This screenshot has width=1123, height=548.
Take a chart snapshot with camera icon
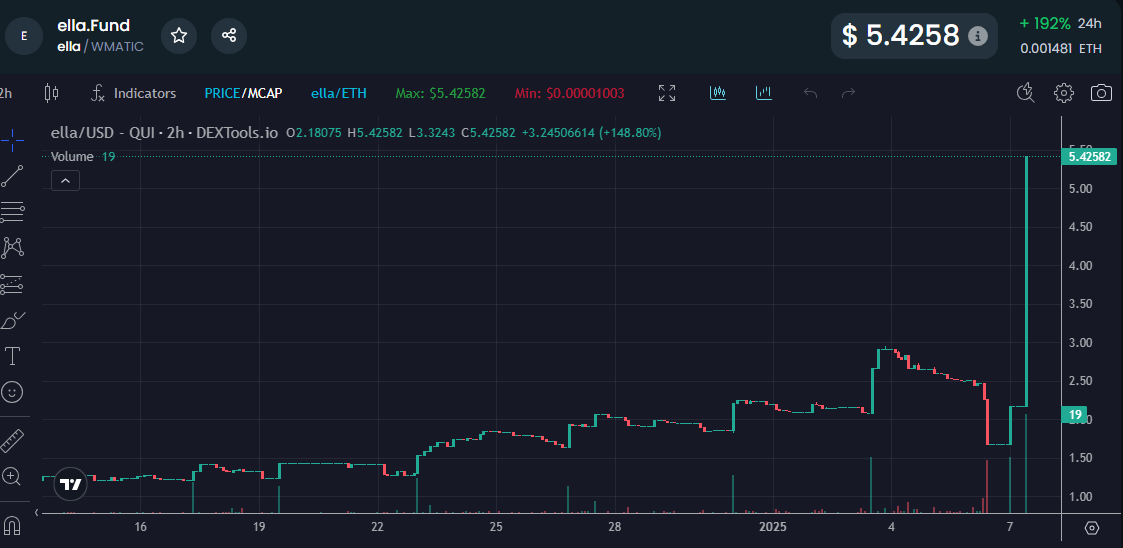[x=1102, y=92]
